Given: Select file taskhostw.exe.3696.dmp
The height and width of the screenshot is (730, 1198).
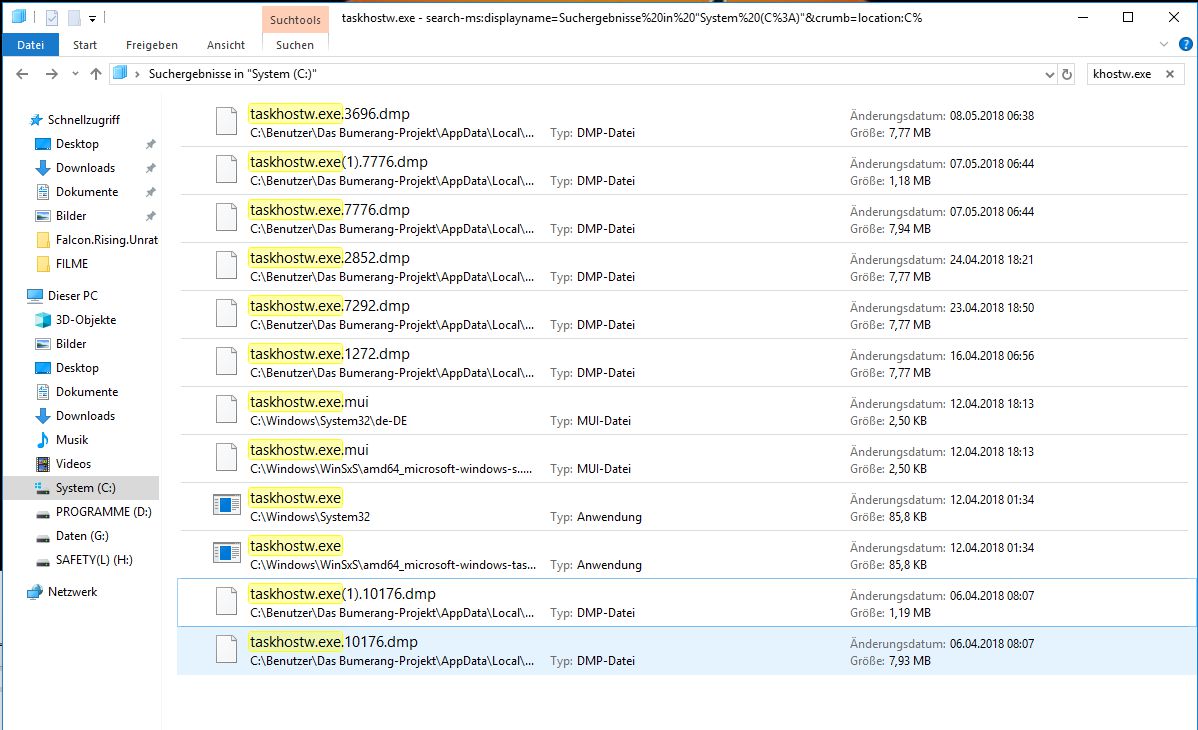Looking at the screenshot, I should [682, 123].
